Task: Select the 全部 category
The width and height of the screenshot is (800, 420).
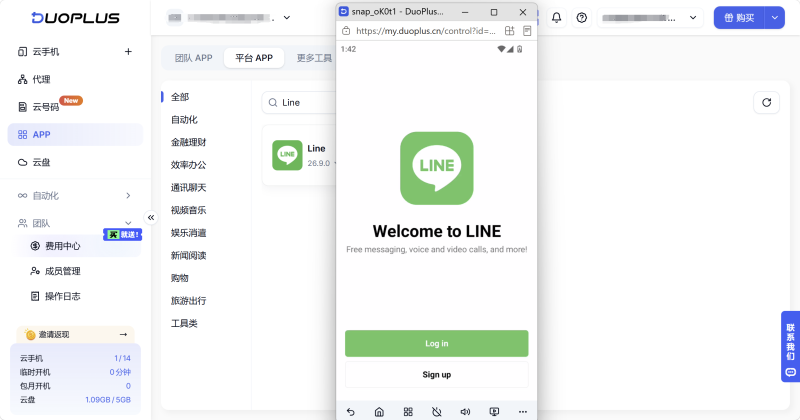Action: [180, 97]
